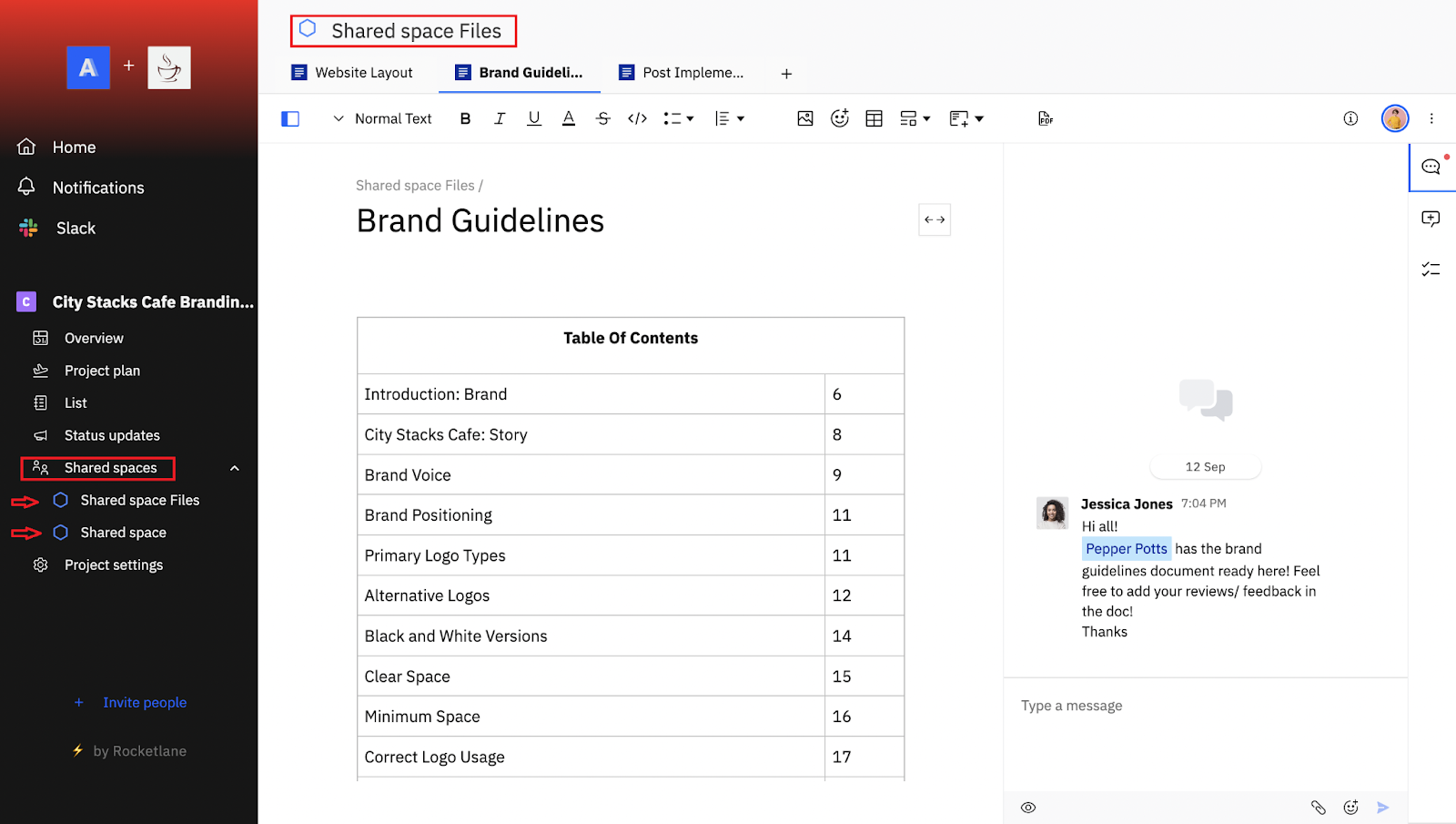
Task: Open Slack integration
Action: point(56,229)
